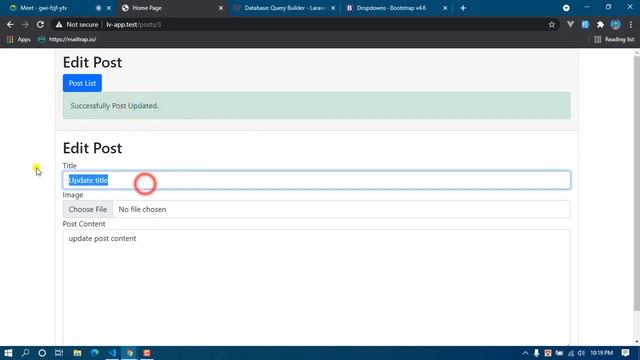Open File Explorer from taskbar
The width and height of the screenshot is (640, 360).
(77, 353)
